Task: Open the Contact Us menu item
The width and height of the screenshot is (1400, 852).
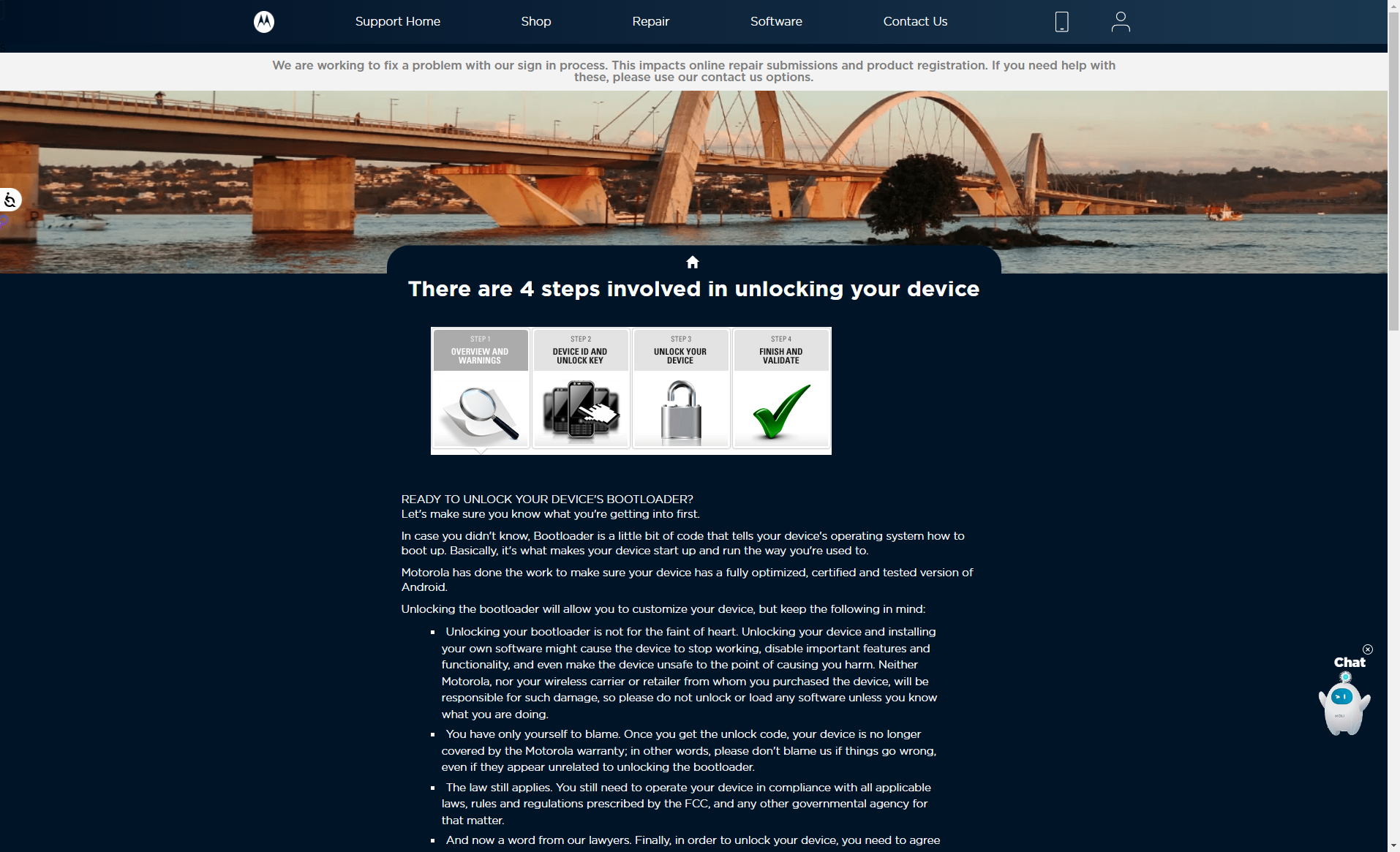Action: pyautogui.click(x=915, y=22)
